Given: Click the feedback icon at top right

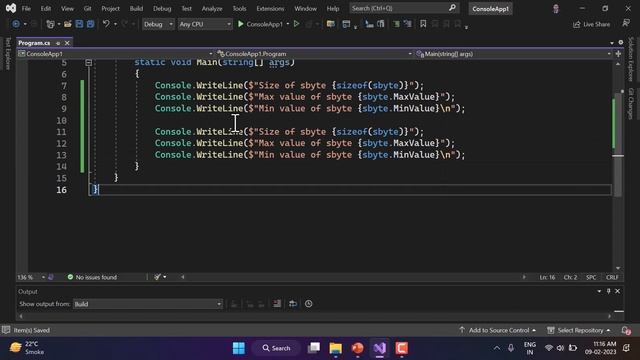Looking at the screenshot, I should [x=626, y=24].
